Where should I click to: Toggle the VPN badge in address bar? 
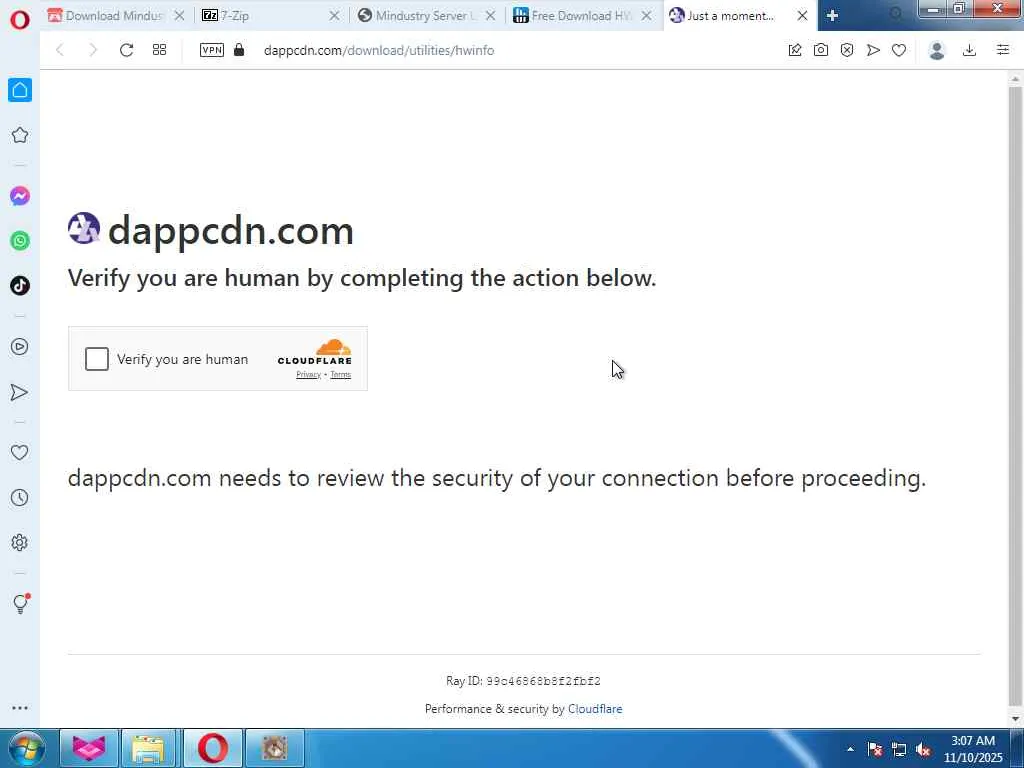(x=212, y=50)
